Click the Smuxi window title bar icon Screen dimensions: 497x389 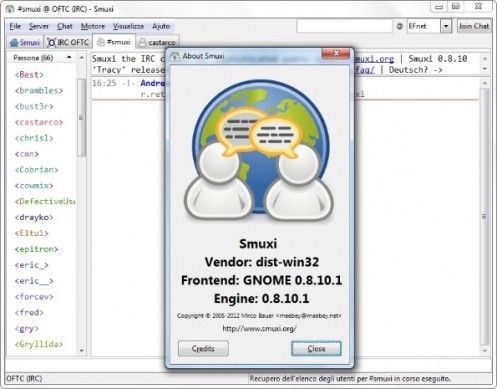point(10,8)
